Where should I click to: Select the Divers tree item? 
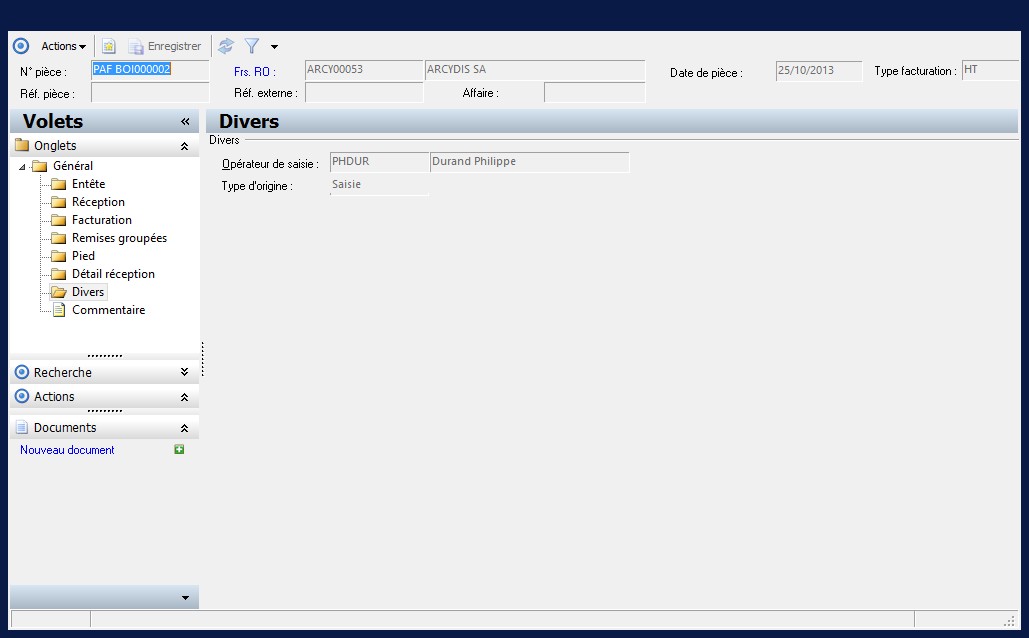coord(88,292)
